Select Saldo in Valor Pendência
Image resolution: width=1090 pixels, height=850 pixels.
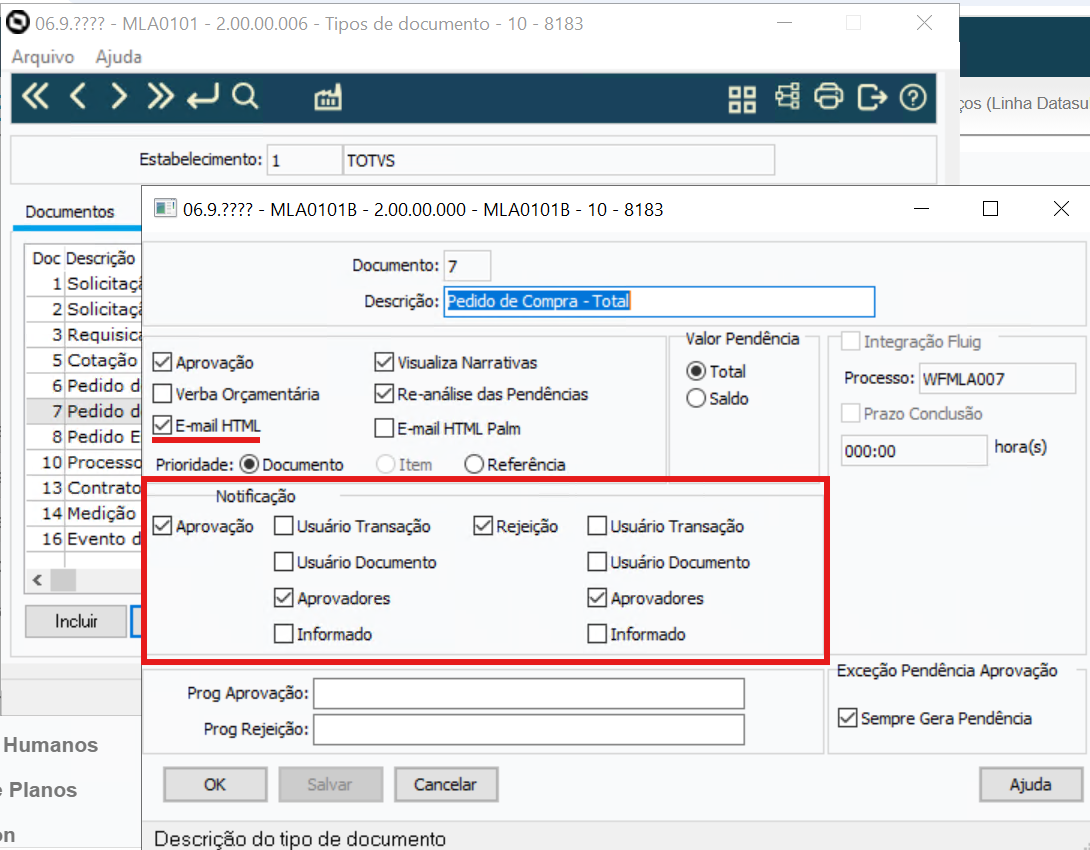(x=696, y=398)
